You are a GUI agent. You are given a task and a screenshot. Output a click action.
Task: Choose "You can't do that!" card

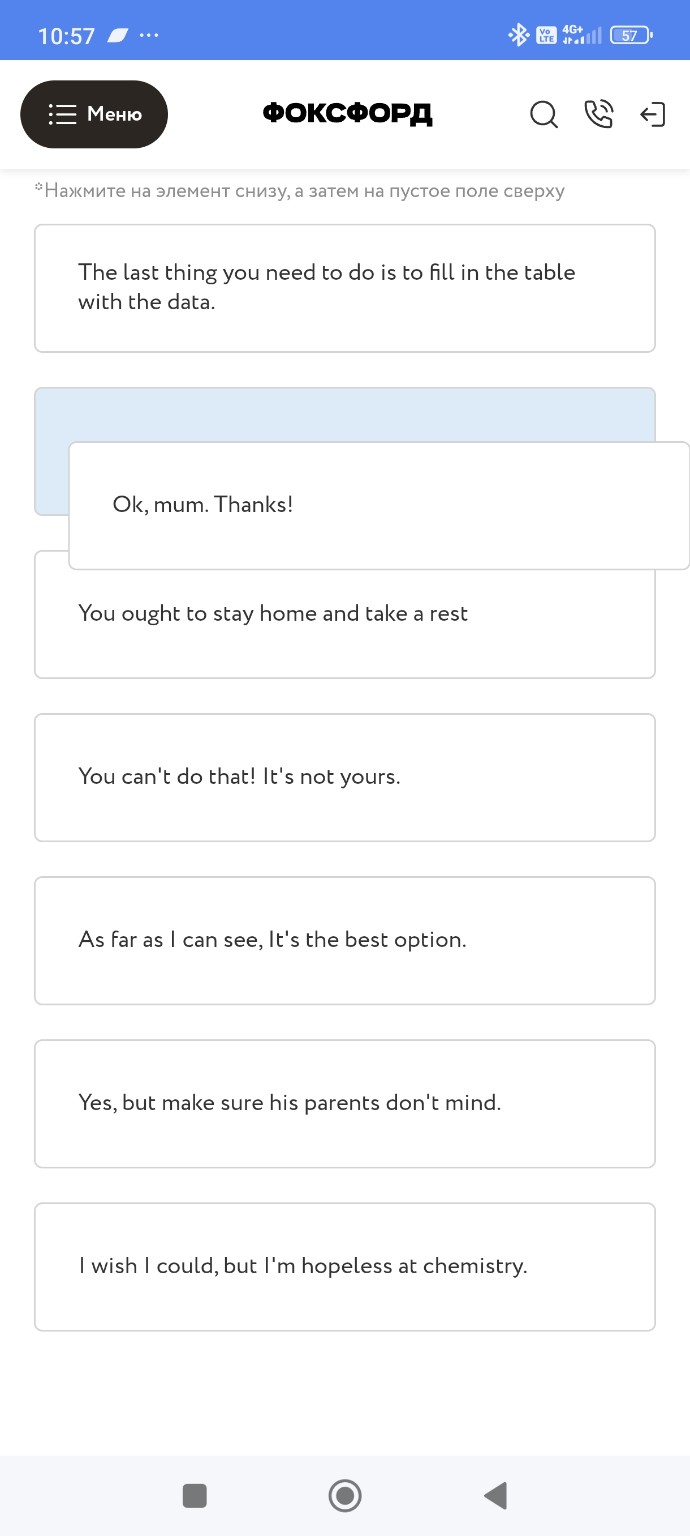[345, 777]
